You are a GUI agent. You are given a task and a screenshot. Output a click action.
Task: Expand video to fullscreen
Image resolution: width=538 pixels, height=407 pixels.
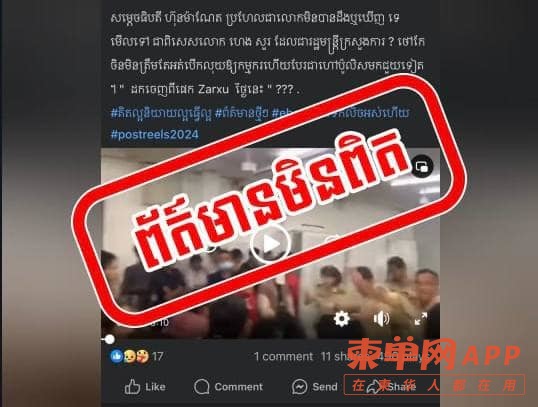pyautogui.click(x=421, y=319)
